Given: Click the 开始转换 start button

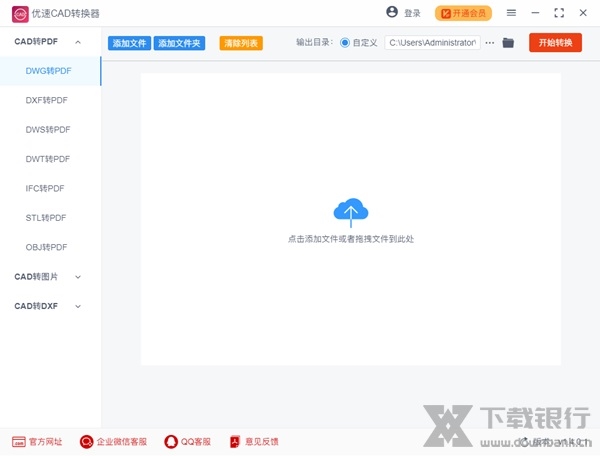Looking at the screenshot, I should click(556, 42).
